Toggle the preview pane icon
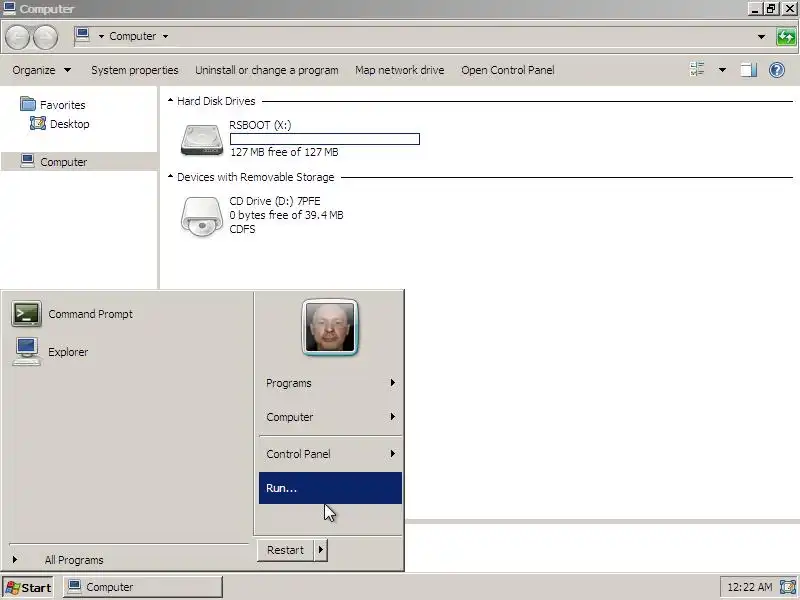 [748, 70]
